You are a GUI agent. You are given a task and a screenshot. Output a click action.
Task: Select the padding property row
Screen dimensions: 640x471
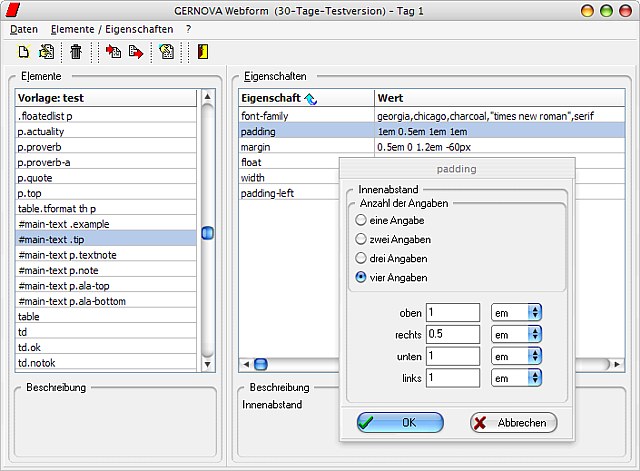click(432, 131)
